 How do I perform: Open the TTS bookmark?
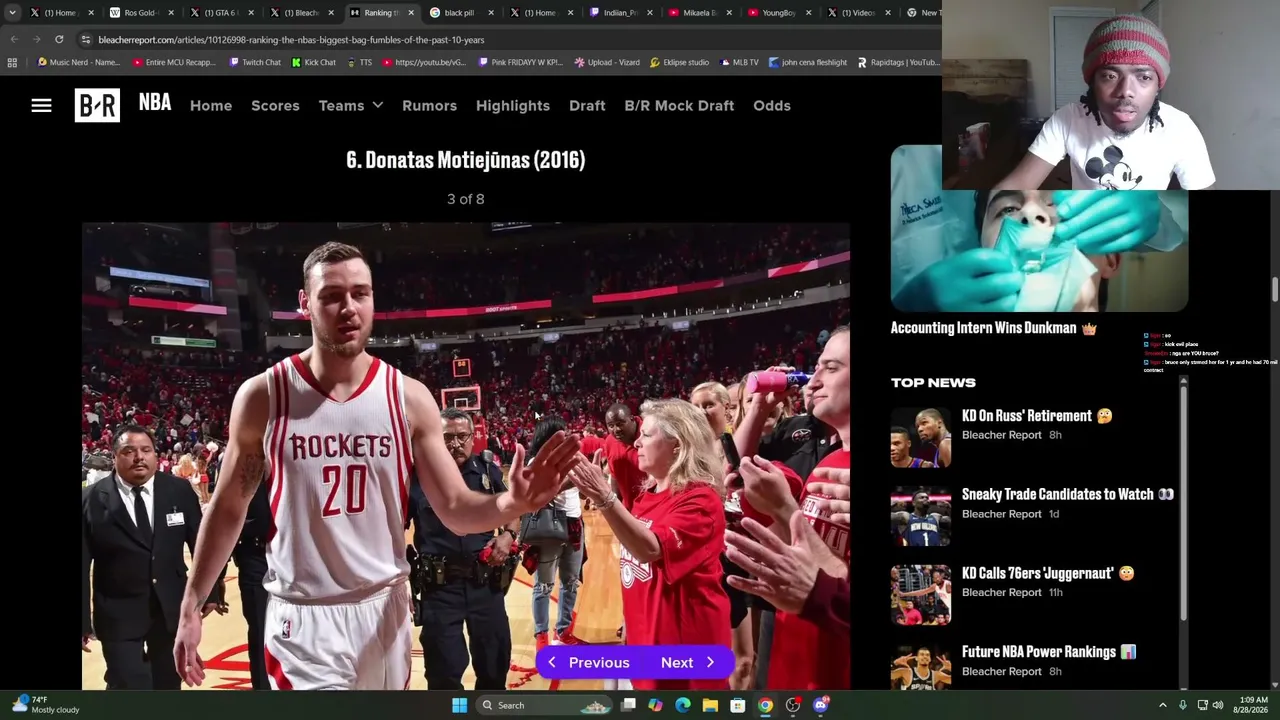359,62
